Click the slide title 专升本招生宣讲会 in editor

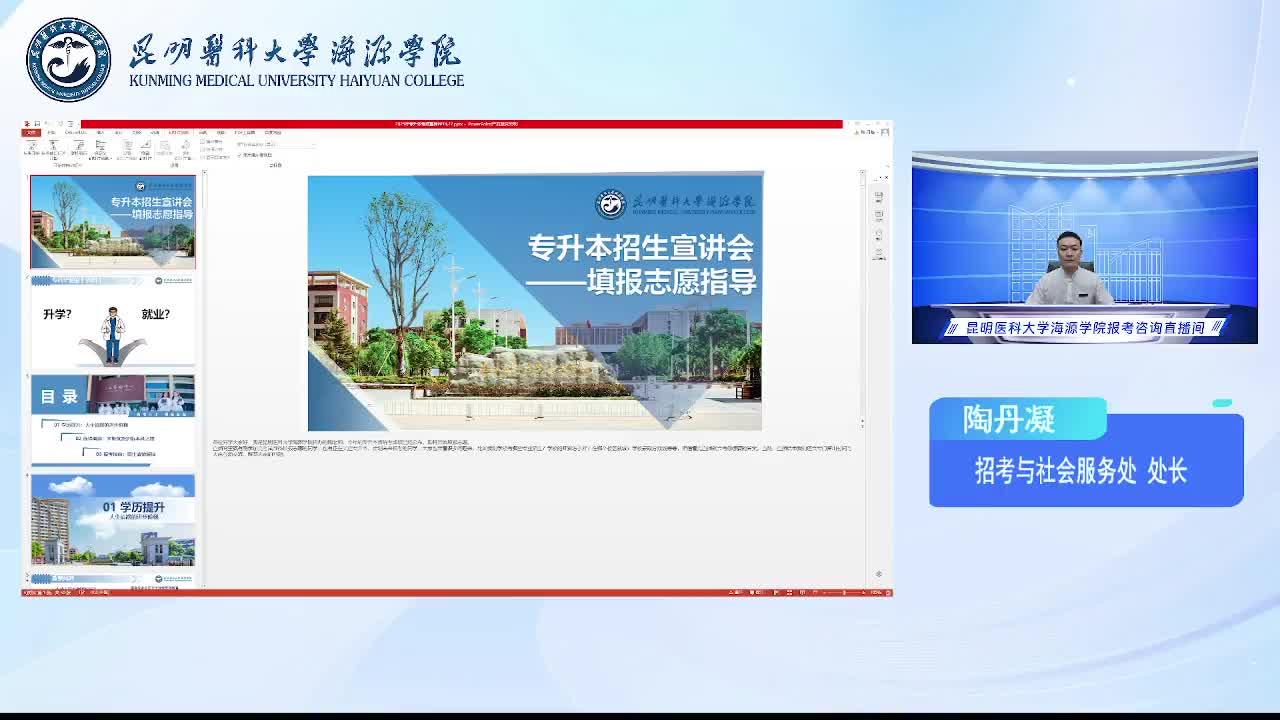click(x=640, y=247)
